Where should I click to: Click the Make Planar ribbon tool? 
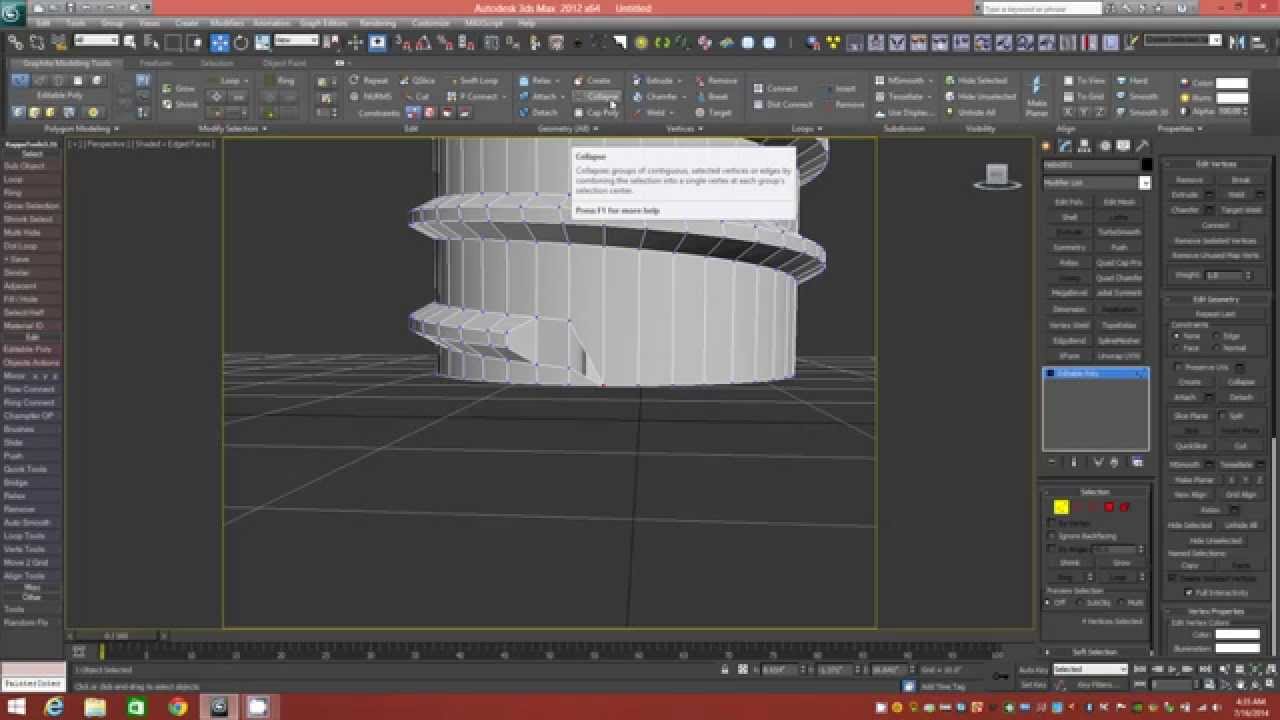tap(1037, 94)
